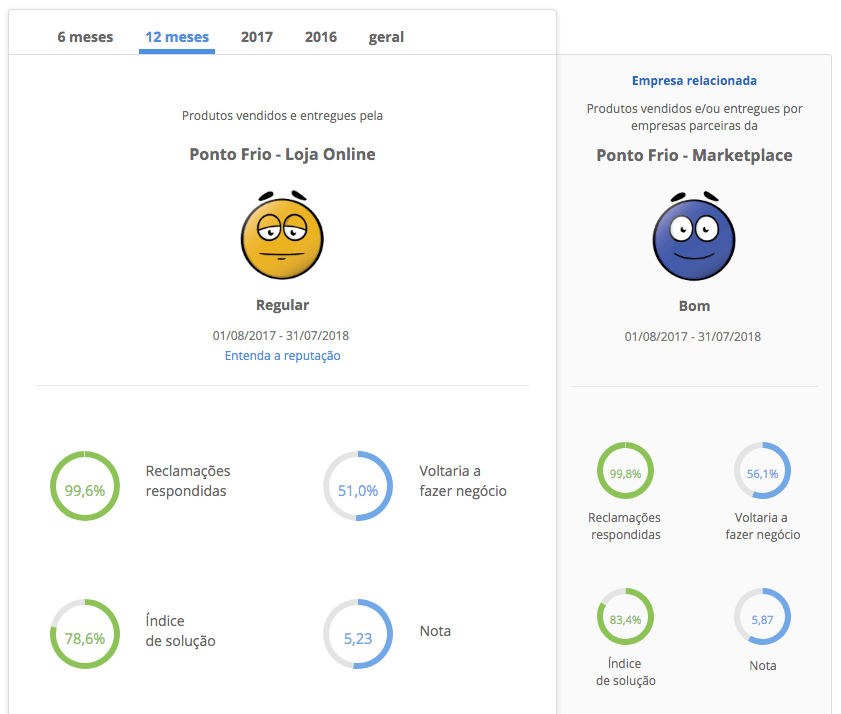Open the Entenda a reputação link
Image resolution: width=841 pixels, height=714 pixels.
pyautogui.click(x=282, y=355)
